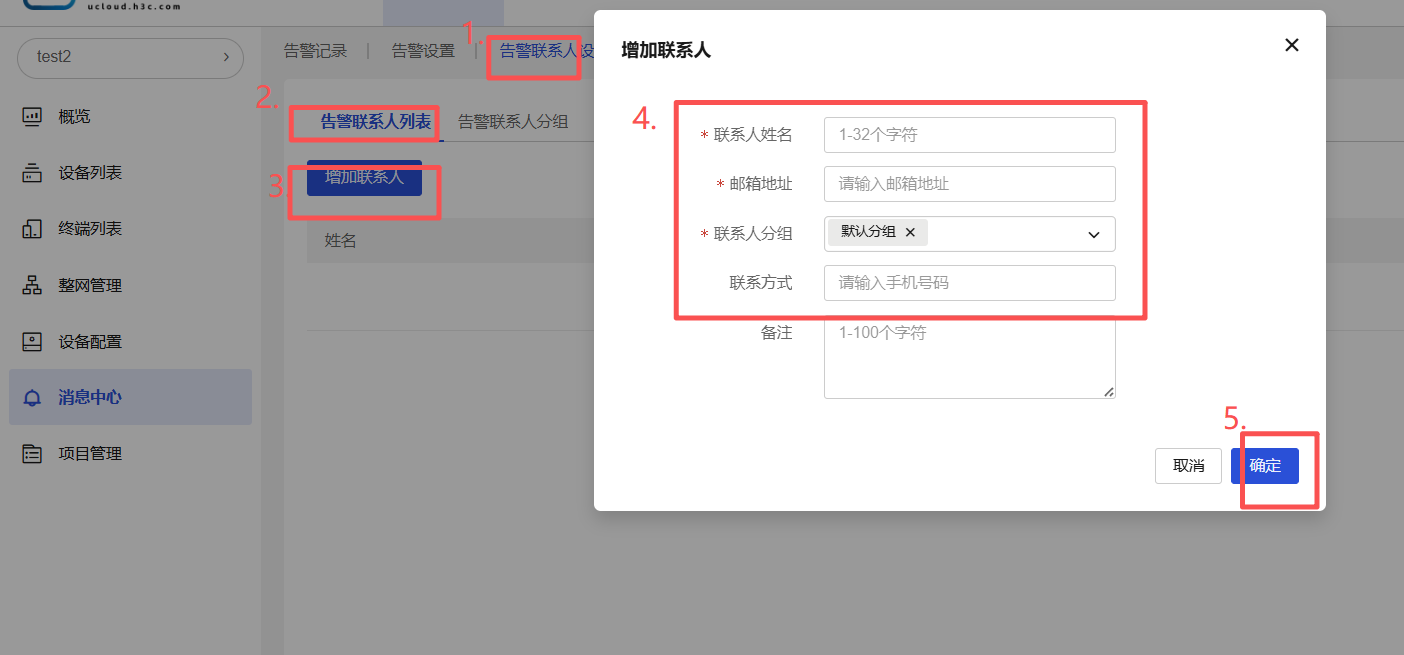This screenshot has height=655, width=1404.
Task: Click the Device List (设备列表) icon
Action: (x=32, y=173)
